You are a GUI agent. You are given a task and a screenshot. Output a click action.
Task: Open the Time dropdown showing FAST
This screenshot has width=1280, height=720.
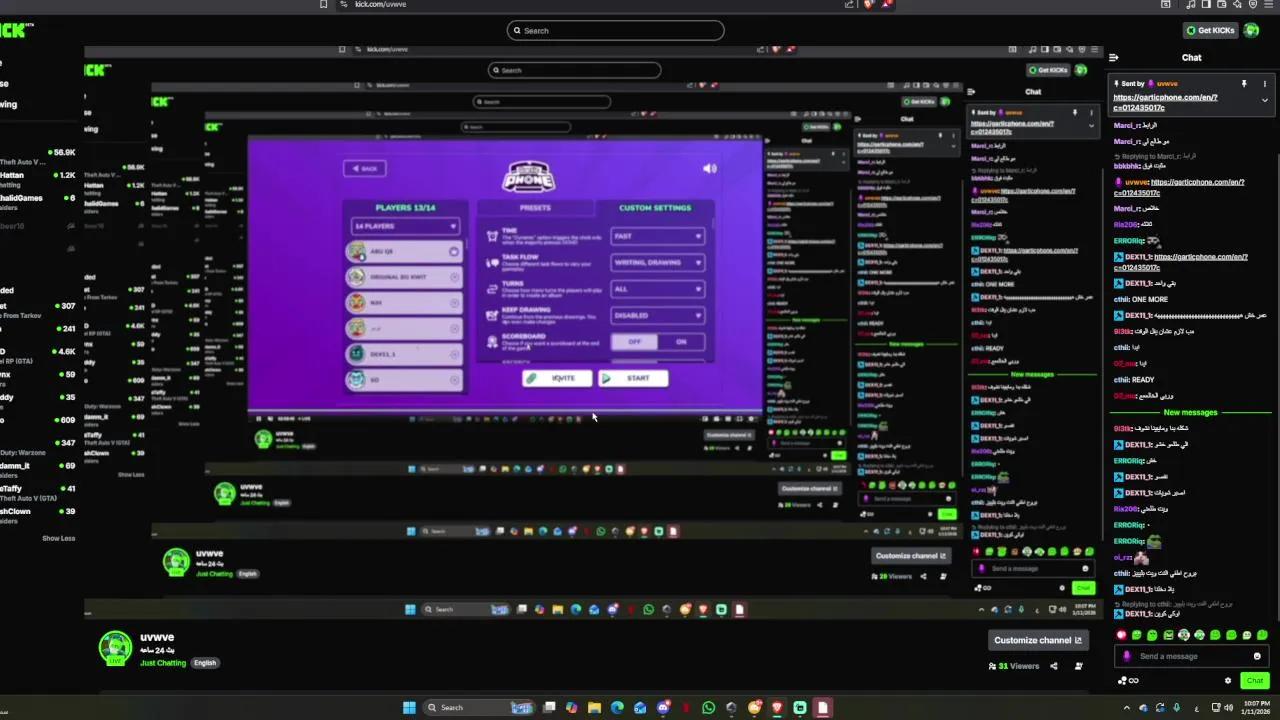tap(657, 236)
